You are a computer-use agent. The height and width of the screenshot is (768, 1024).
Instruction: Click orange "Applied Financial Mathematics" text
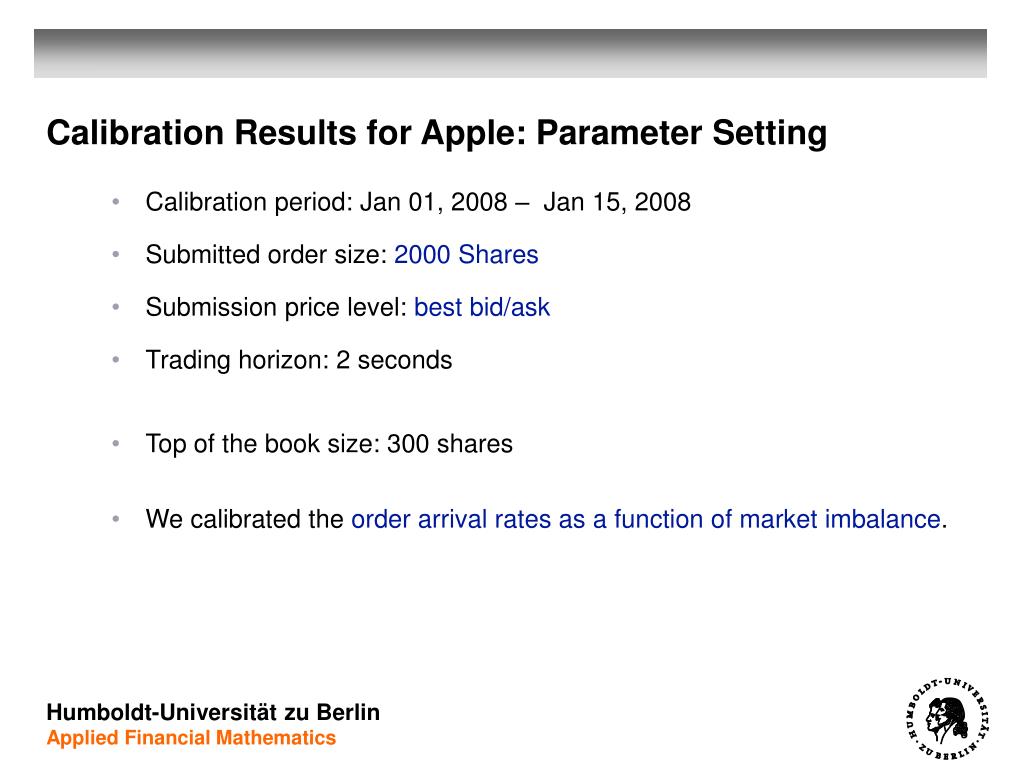pyautogui.click(x=191, y=738)
